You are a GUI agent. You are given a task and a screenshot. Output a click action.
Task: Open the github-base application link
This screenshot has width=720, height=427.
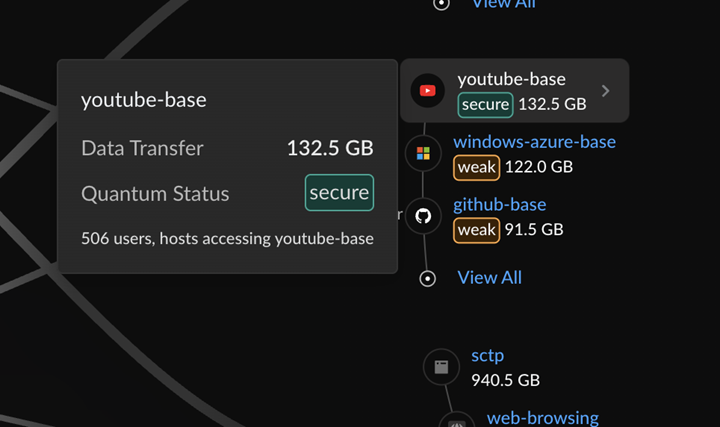click(499, 205)
